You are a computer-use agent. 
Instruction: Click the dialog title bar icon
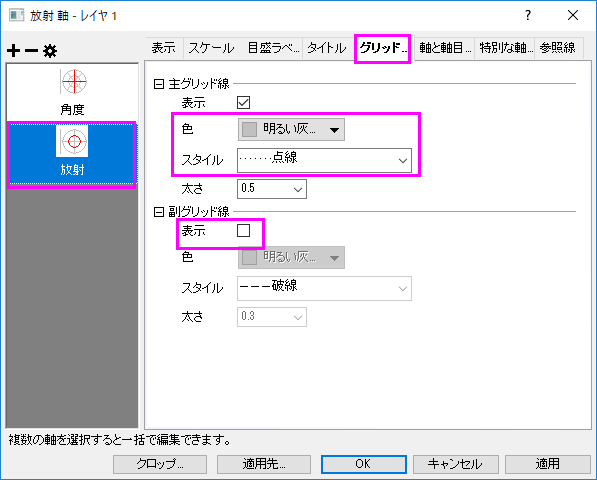point(16,15)
